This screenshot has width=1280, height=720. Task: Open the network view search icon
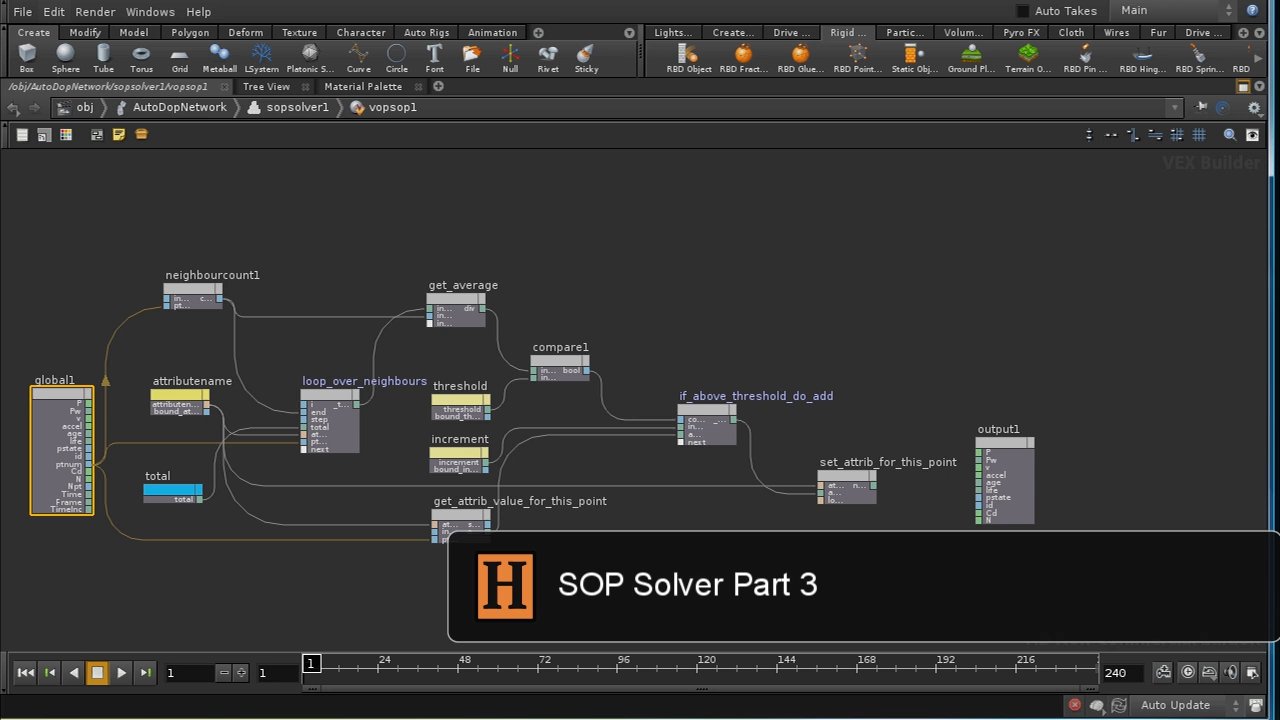(1230, 135)
